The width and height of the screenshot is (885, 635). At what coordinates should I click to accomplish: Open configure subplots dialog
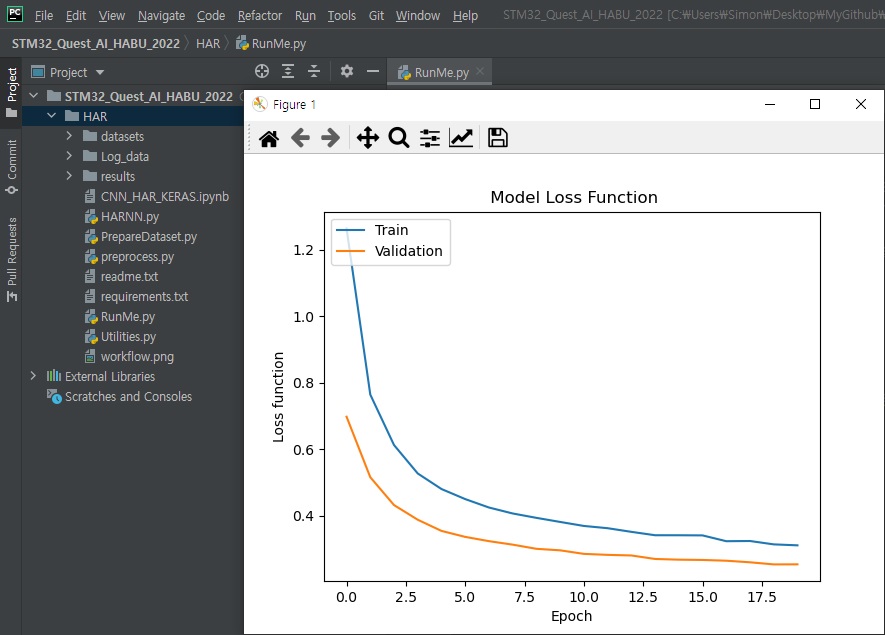430,138
